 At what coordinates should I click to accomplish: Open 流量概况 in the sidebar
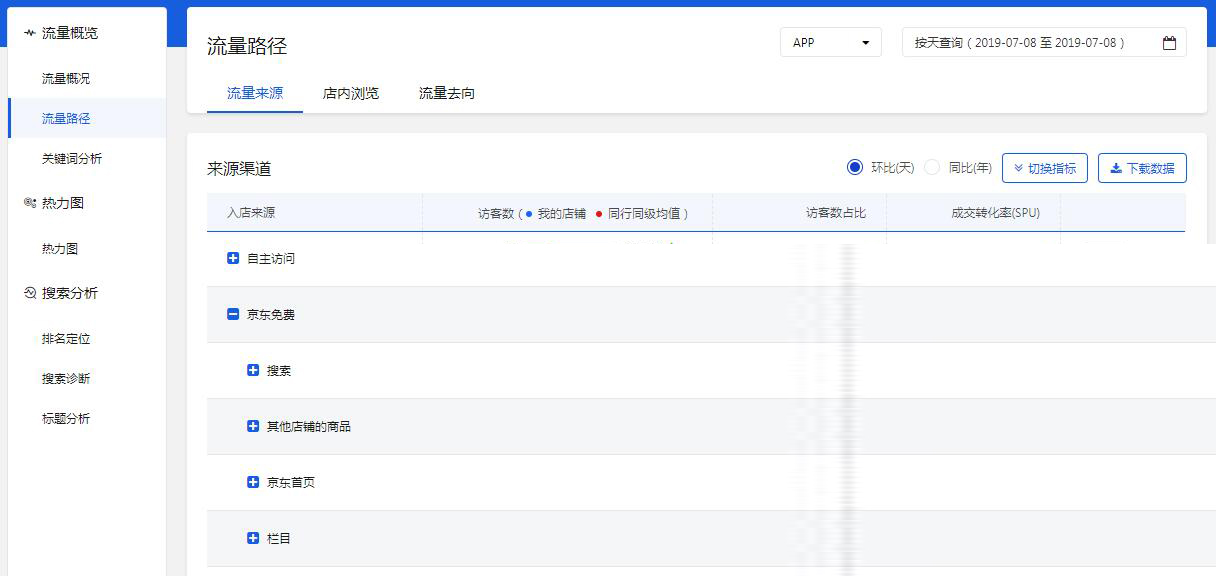[66, 78]
